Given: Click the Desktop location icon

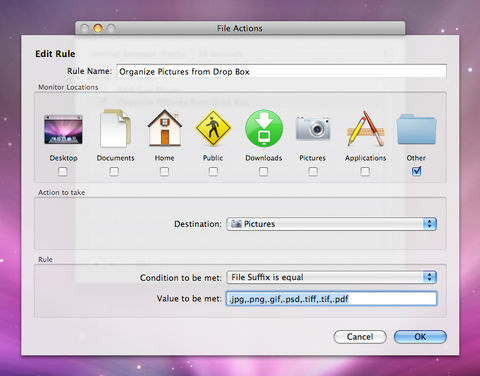Looking at the screenshot, I should tap(63, 129).
